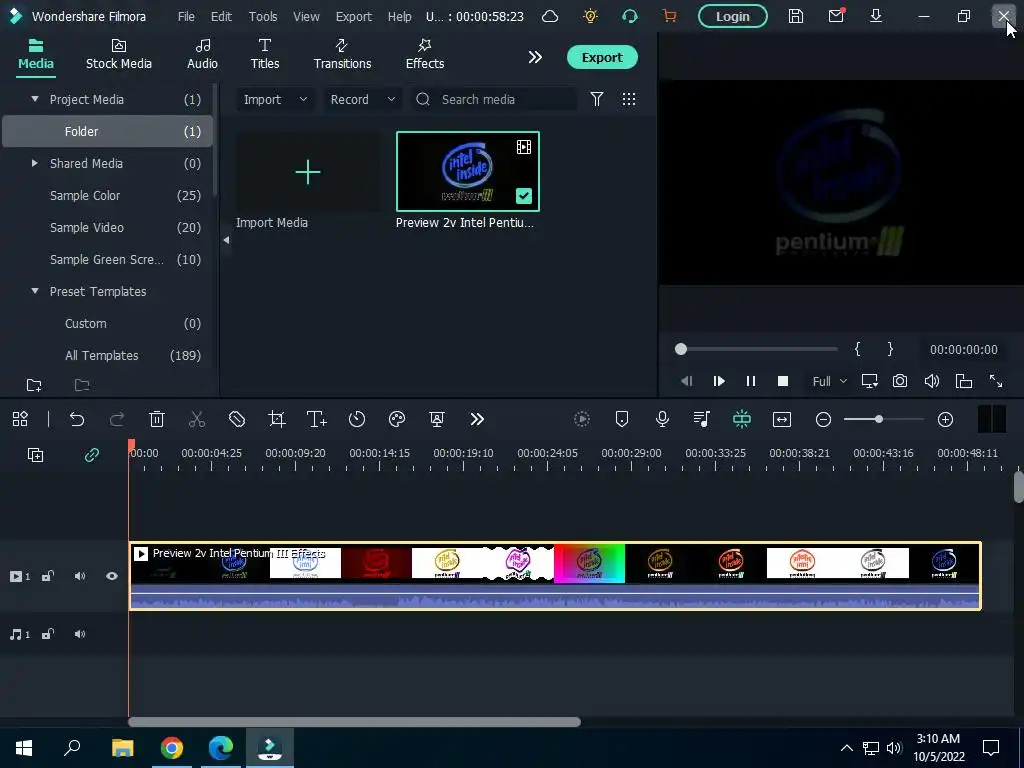Click the stop button in preview
Image resolution: width=1024 pixels, height=768 pixels.
click(x=782, y=381)
